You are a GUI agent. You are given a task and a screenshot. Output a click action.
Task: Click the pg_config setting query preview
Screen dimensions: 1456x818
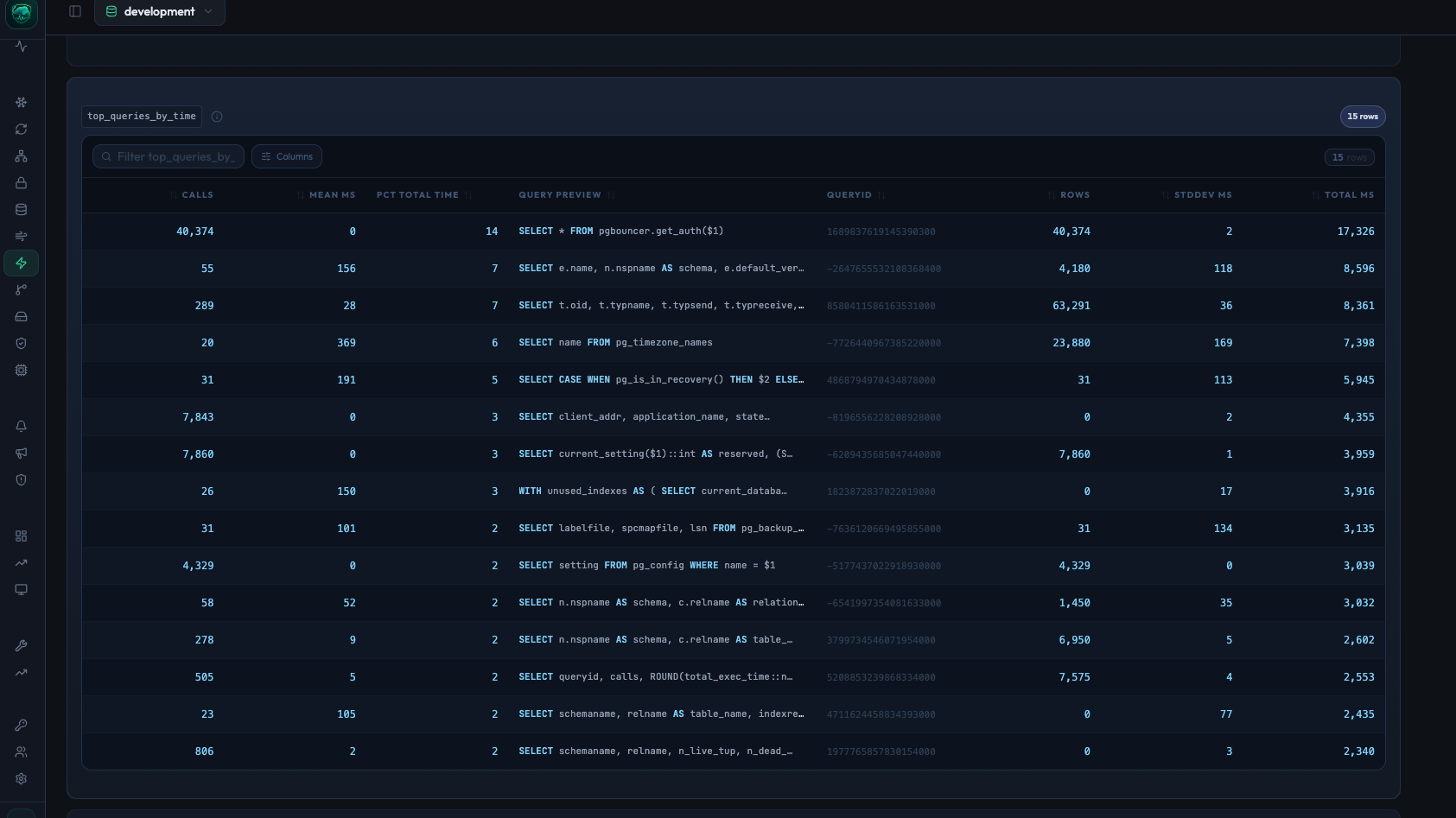(646, 566)
